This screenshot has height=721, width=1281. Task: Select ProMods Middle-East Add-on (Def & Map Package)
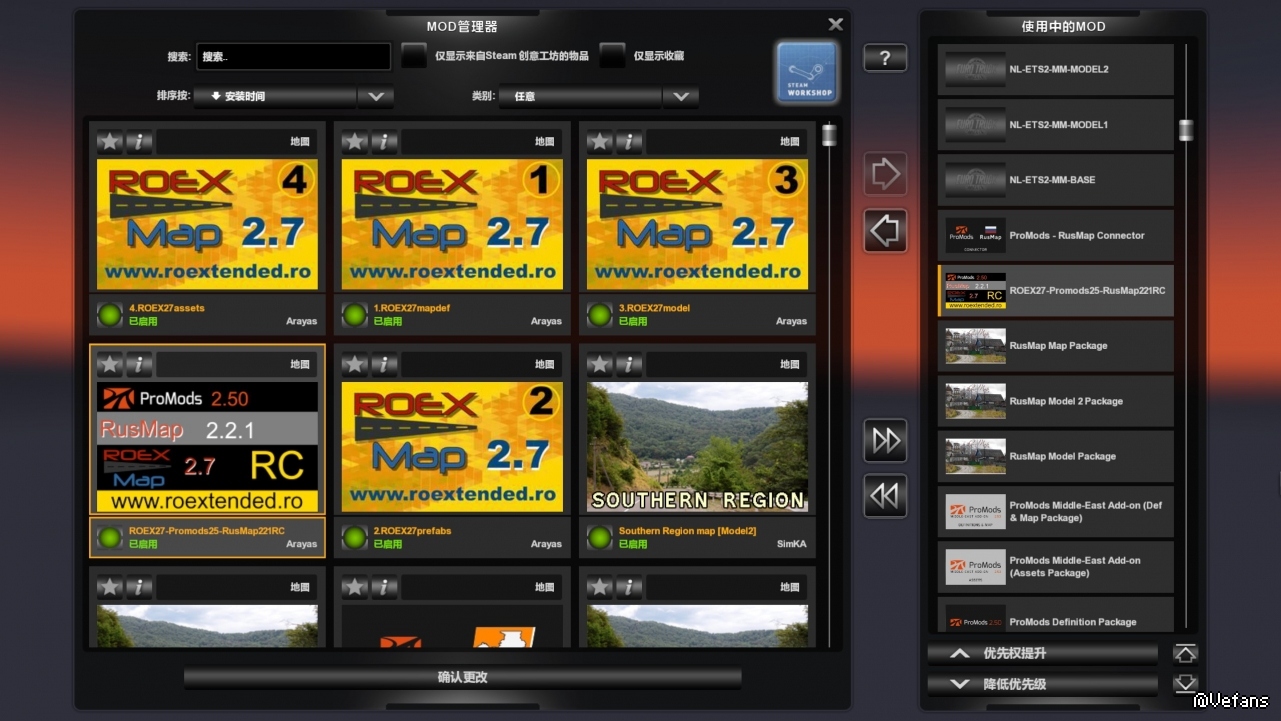tap(1055, 512)
